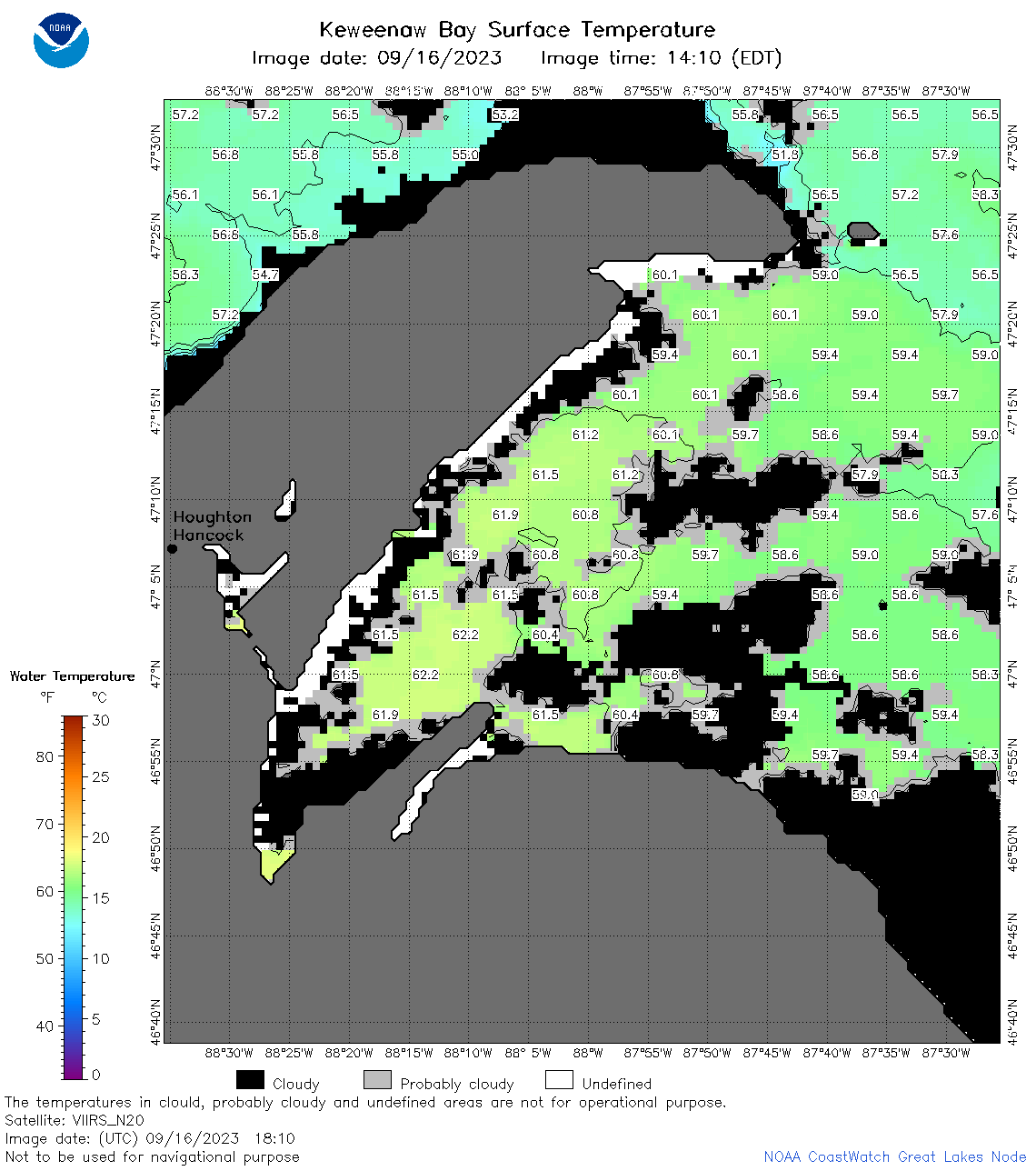Click the cloud temperatures disclaimer sentence
The height and width of the screenshot is (1171, 1036).
(x=365, y=1102)
